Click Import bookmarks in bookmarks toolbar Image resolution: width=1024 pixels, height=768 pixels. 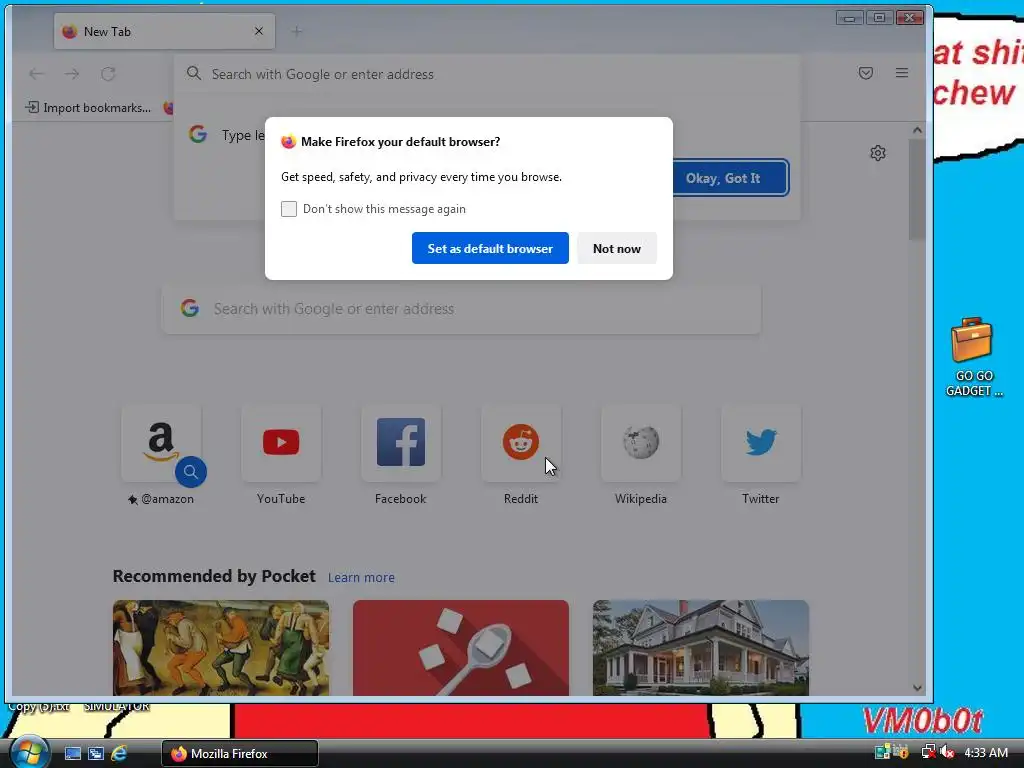point(88,108)
